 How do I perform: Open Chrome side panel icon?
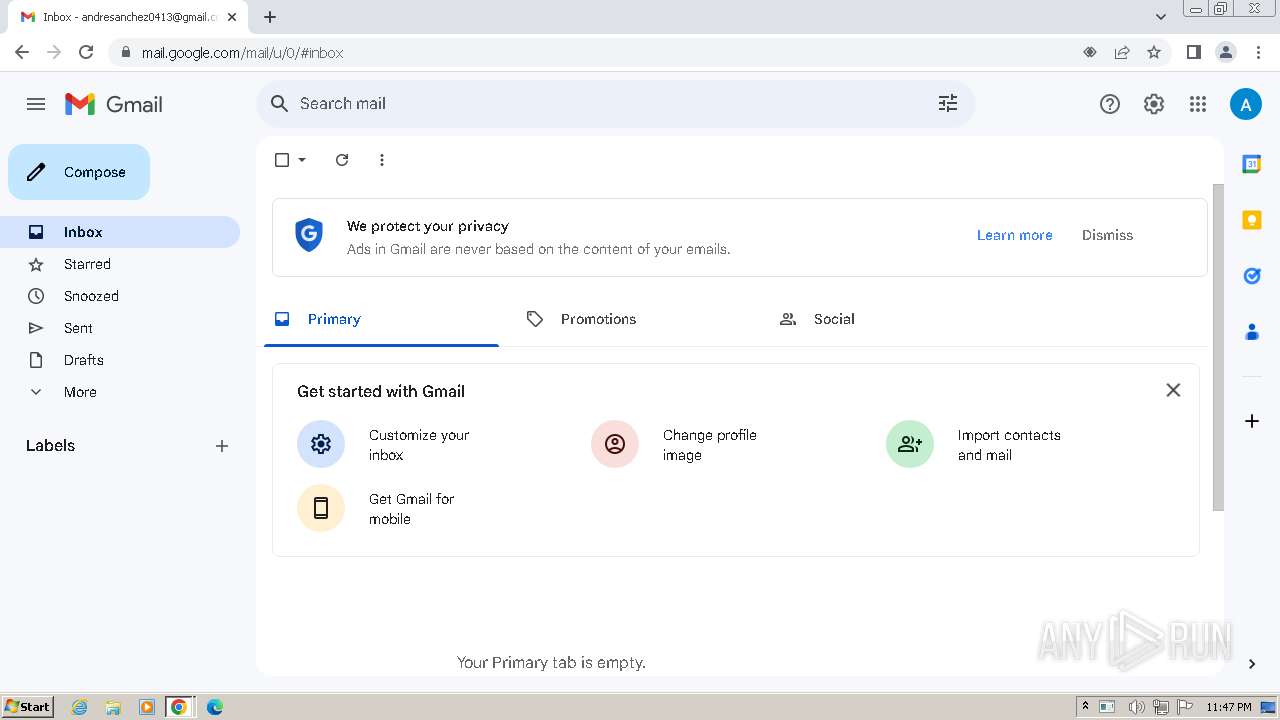tap(1193, 52)
